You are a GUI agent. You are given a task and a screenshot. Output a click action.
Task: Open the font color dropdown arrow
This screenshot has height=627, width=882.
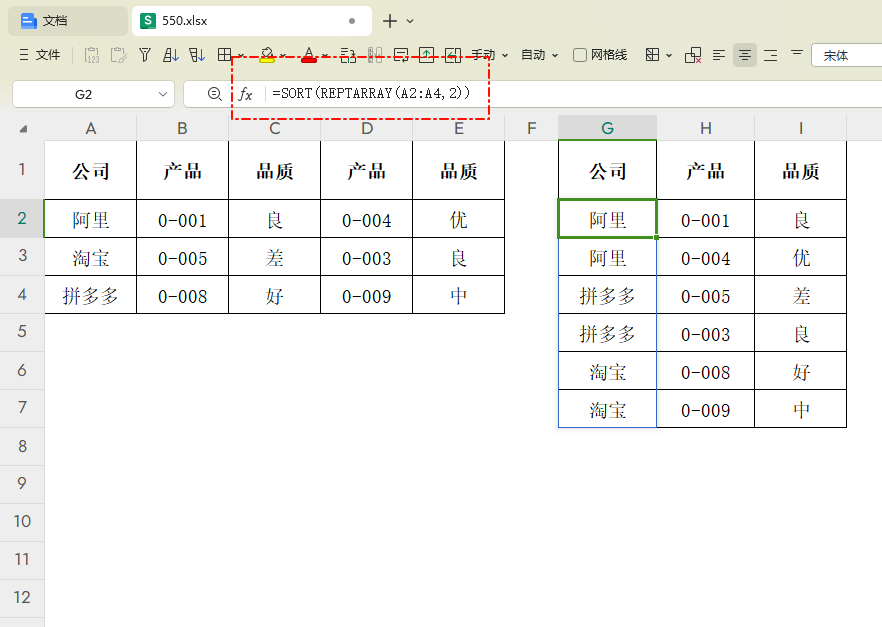(x=325, y=55)
